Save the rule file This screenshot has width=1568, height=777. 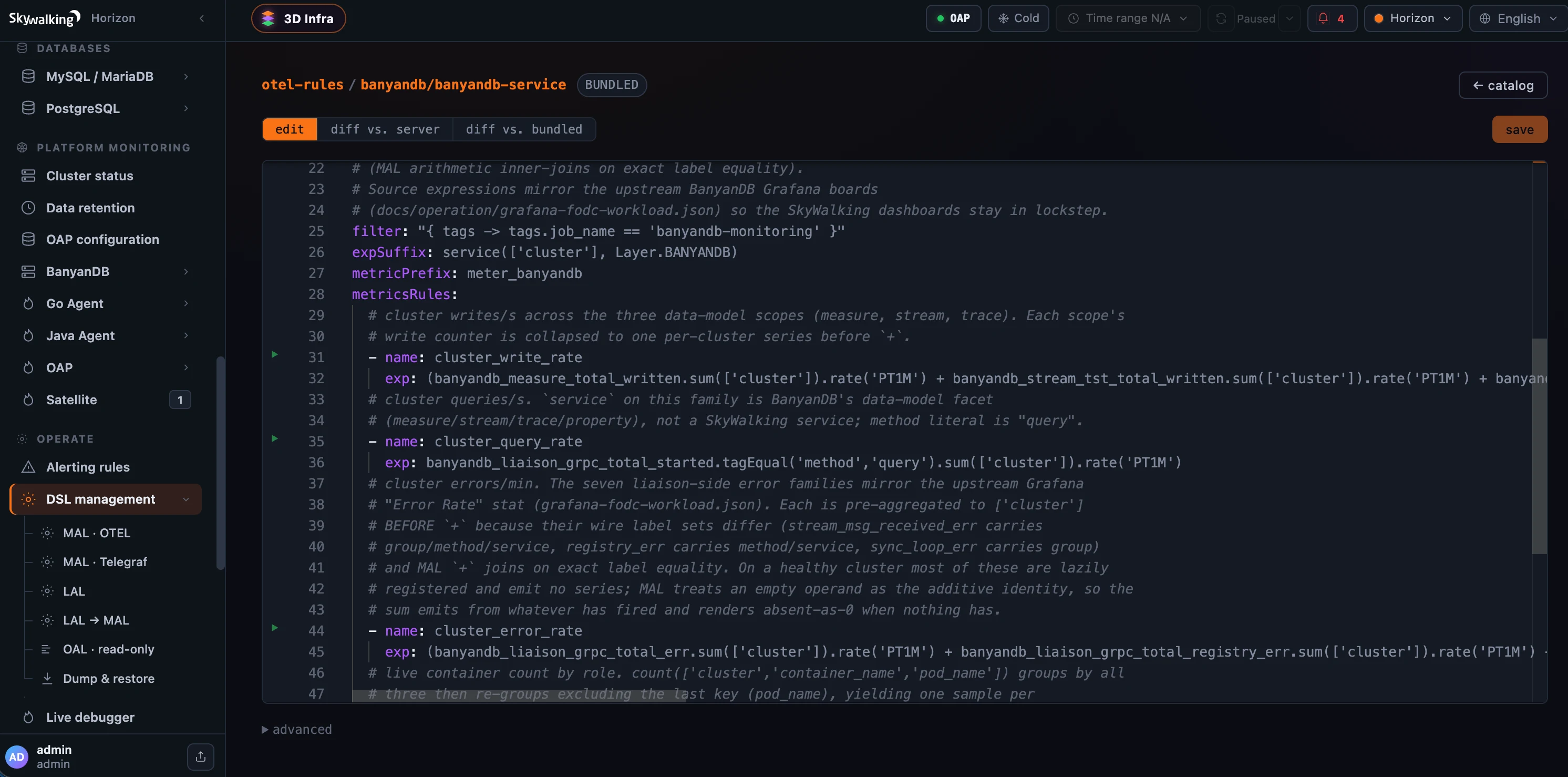click(1519, 129)
